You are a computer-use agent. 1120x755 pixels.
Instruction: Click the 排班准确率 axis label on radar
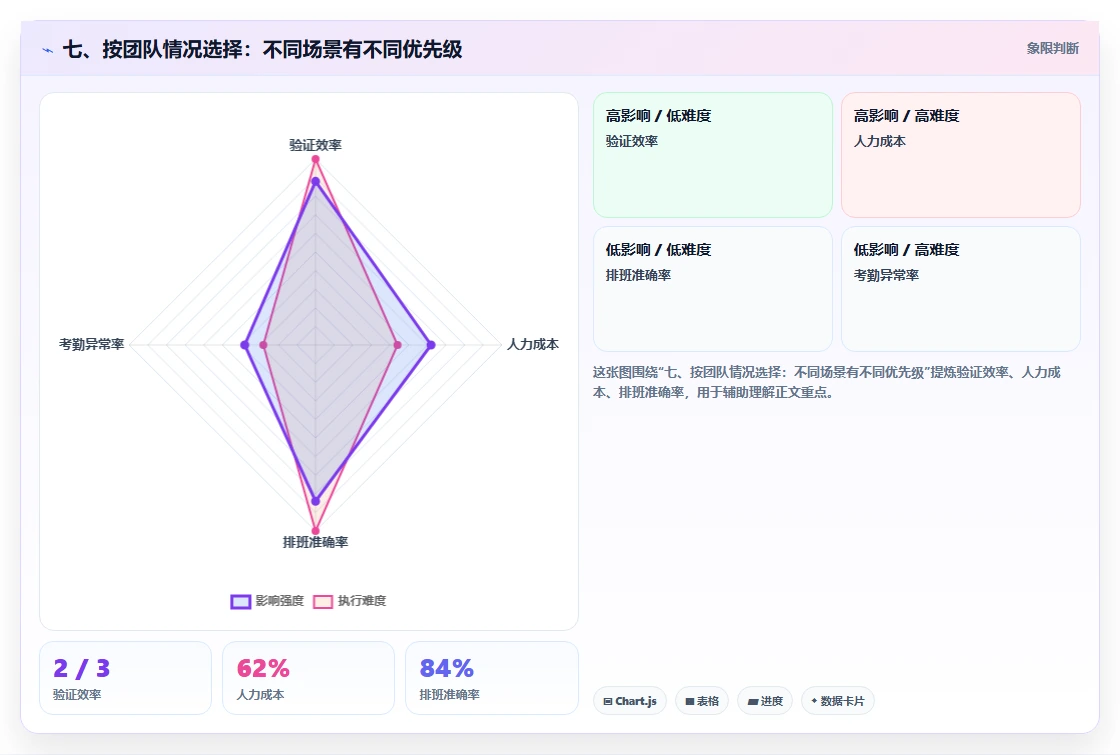pyautogui.click(x=315, y=542)
